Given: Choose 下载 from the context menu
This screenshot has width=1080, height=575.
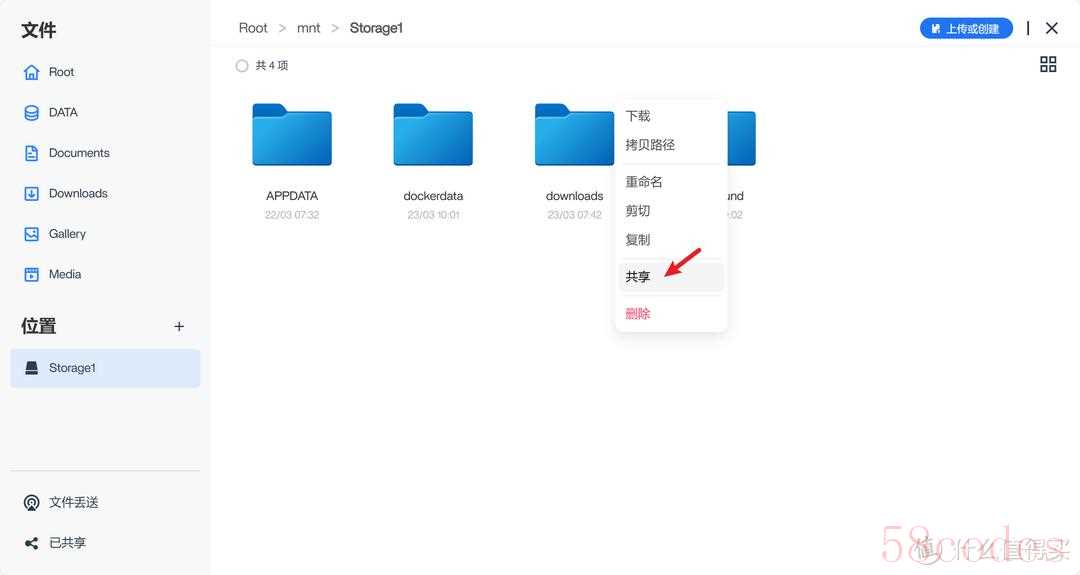Looking at the screenshot, I should (638, 116).
